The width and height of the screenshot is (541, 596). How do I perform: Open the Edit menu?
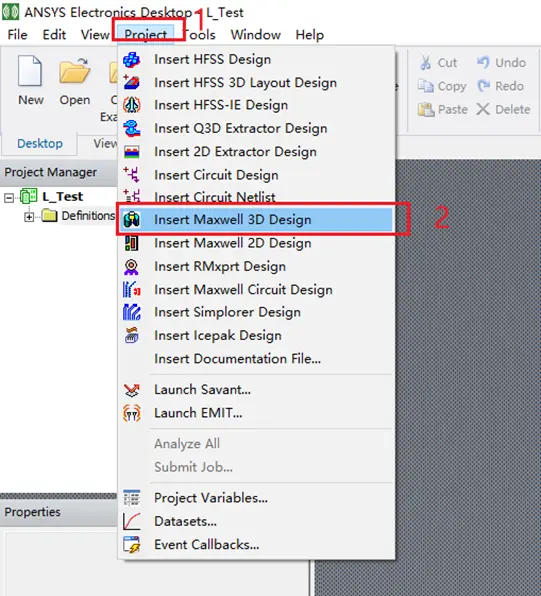[54, 35]
